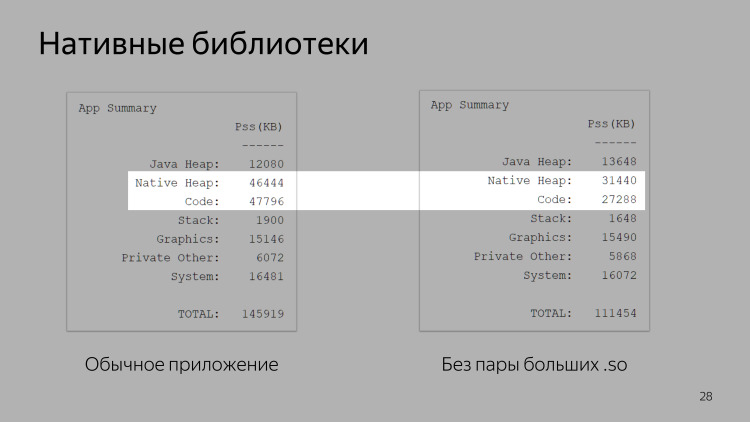Click Java Heap value 13648

coord(619,162)
